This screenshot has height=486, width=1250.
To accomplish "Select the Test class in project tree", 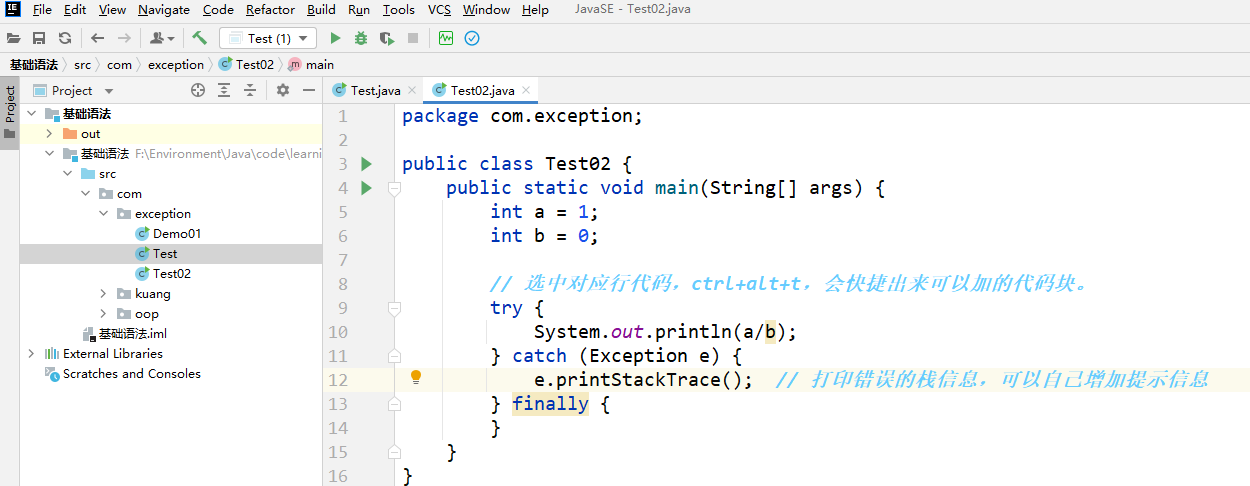I will 157,253.
